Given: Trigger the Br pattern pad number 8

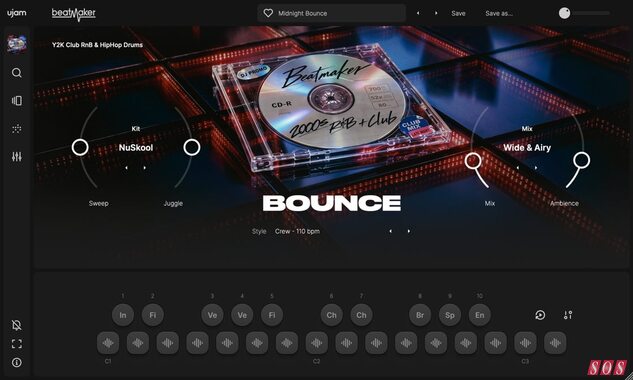Looking at the screenshot, I should tap(420, 315).
